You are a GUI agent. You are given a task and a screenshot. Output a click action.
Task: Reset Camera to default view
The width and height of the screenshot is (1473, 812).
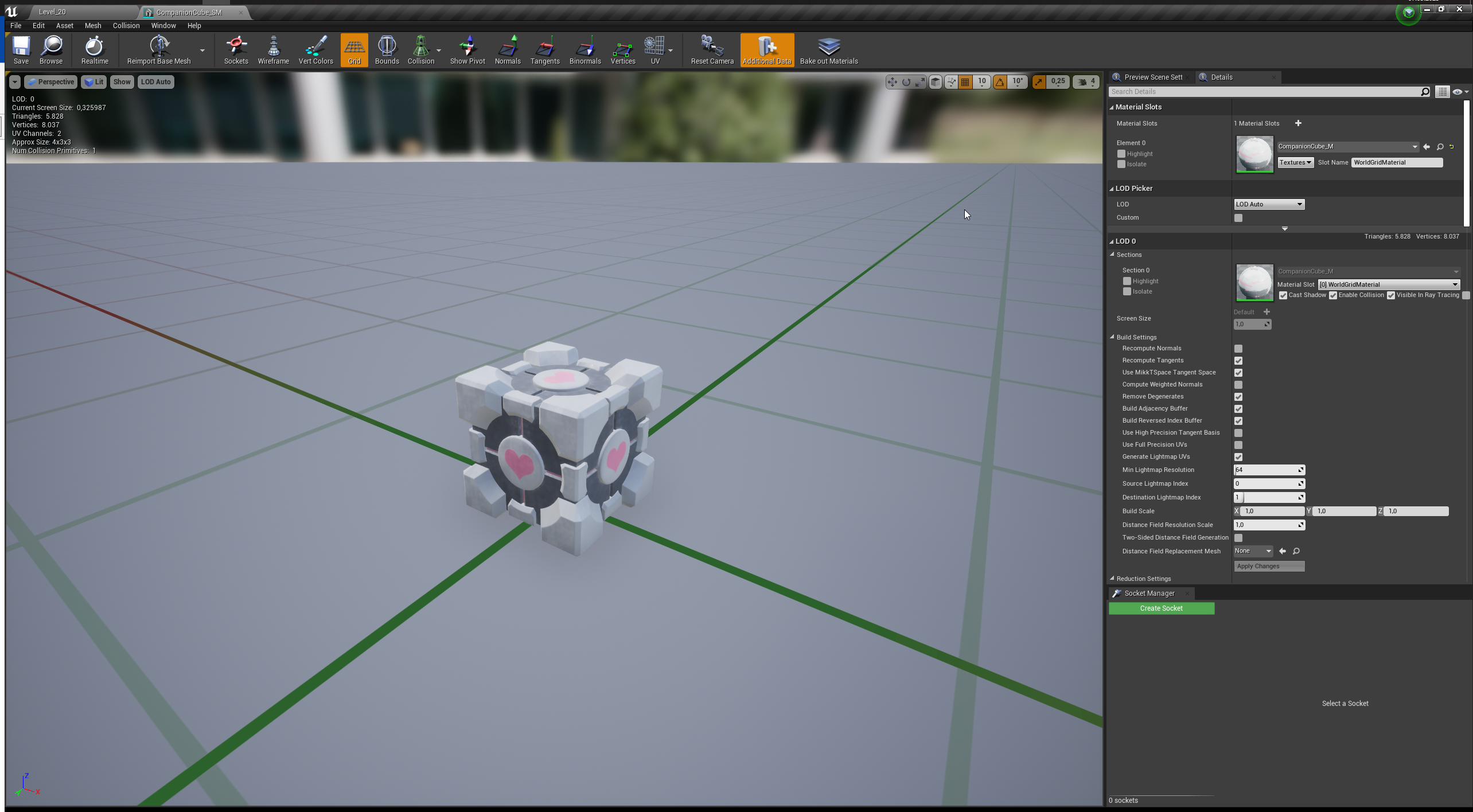(x=712, y=49)
